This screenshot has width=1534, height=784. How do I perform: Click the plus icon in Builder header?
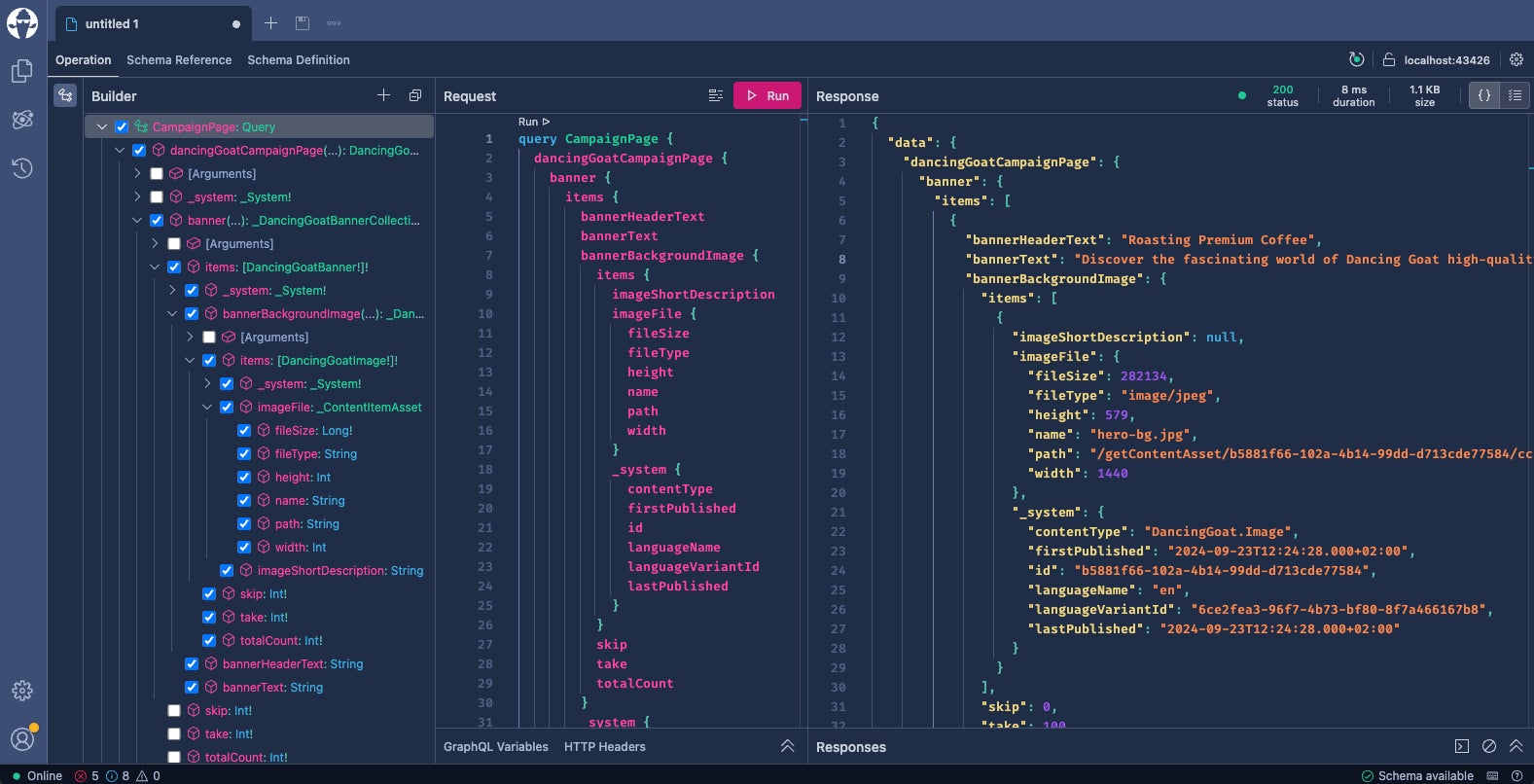383,95
